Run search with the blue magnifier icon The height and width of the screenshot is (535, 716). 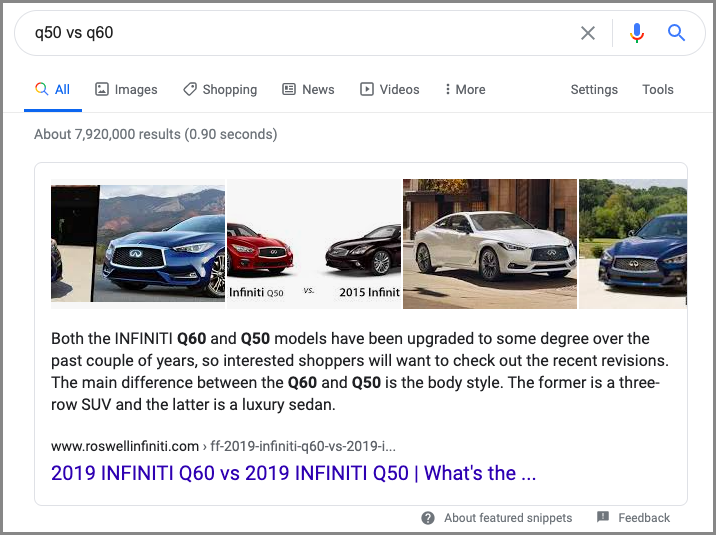[676, 33]
